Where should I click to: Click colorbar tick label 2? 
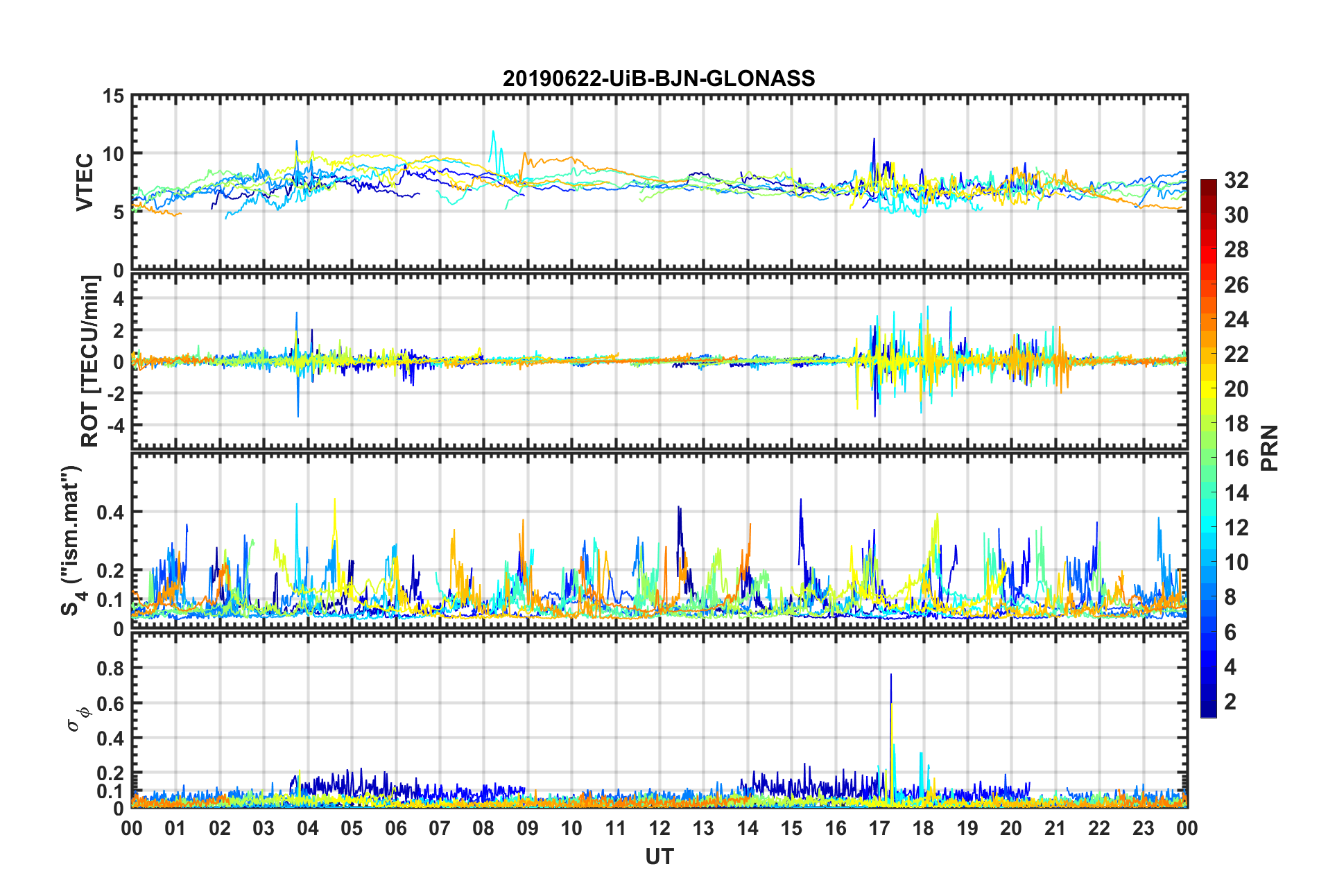pyautogui.click(x=1230, y=702)
